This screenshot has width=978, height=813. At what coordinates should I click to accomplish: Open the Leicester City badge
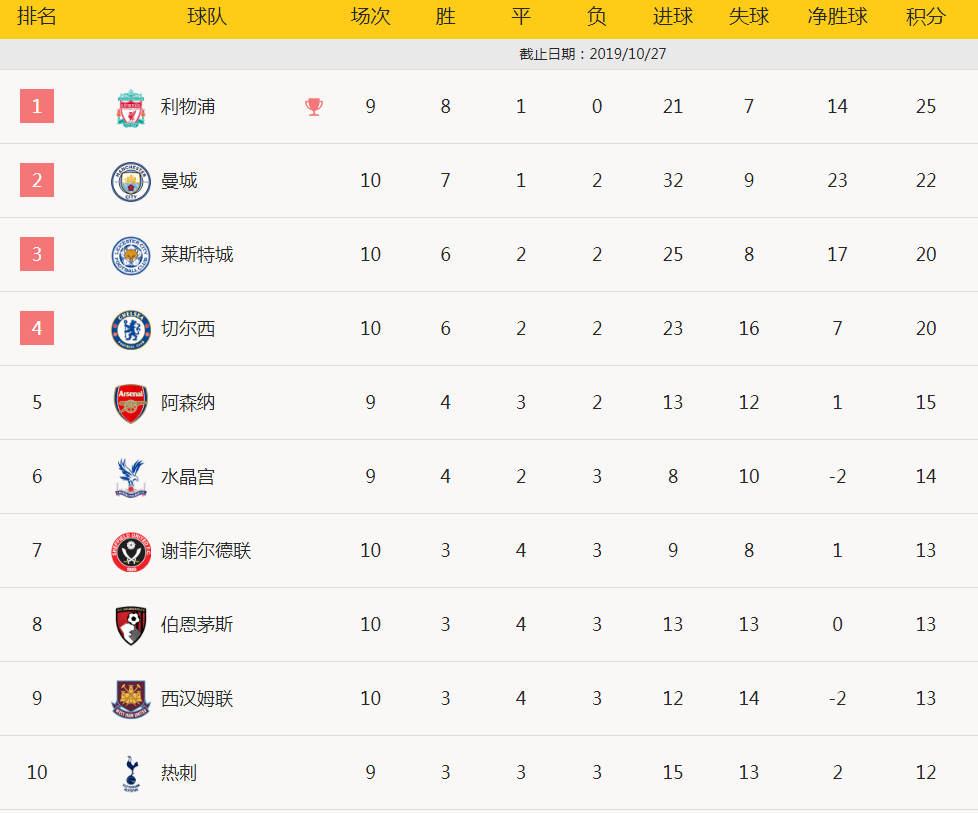point(131,256)
